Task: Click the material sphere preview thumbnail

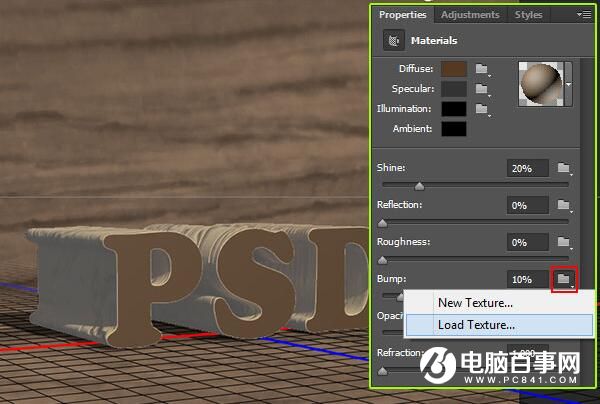Action: 541,84
